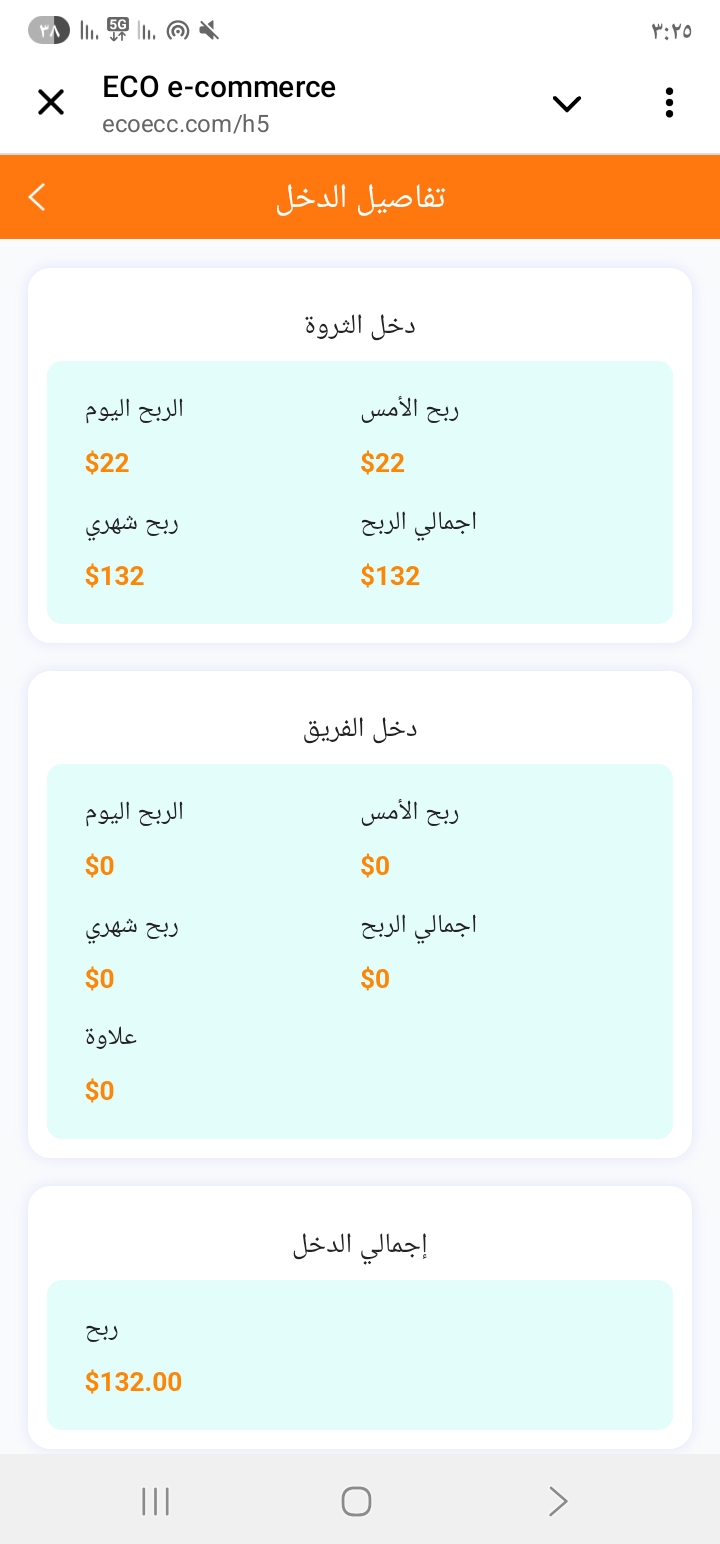Tap the hotspot status icon
This screenshot has width=720, height=1544.
pos(177,31)
